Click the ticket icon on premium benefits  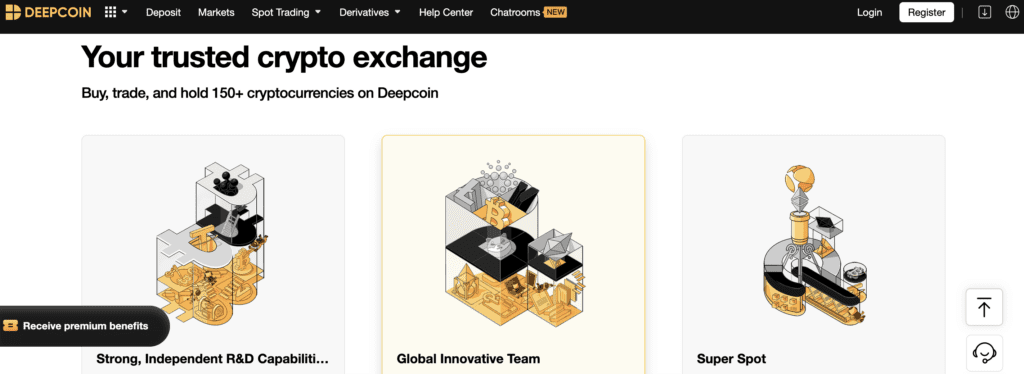[x=10, y=326]
